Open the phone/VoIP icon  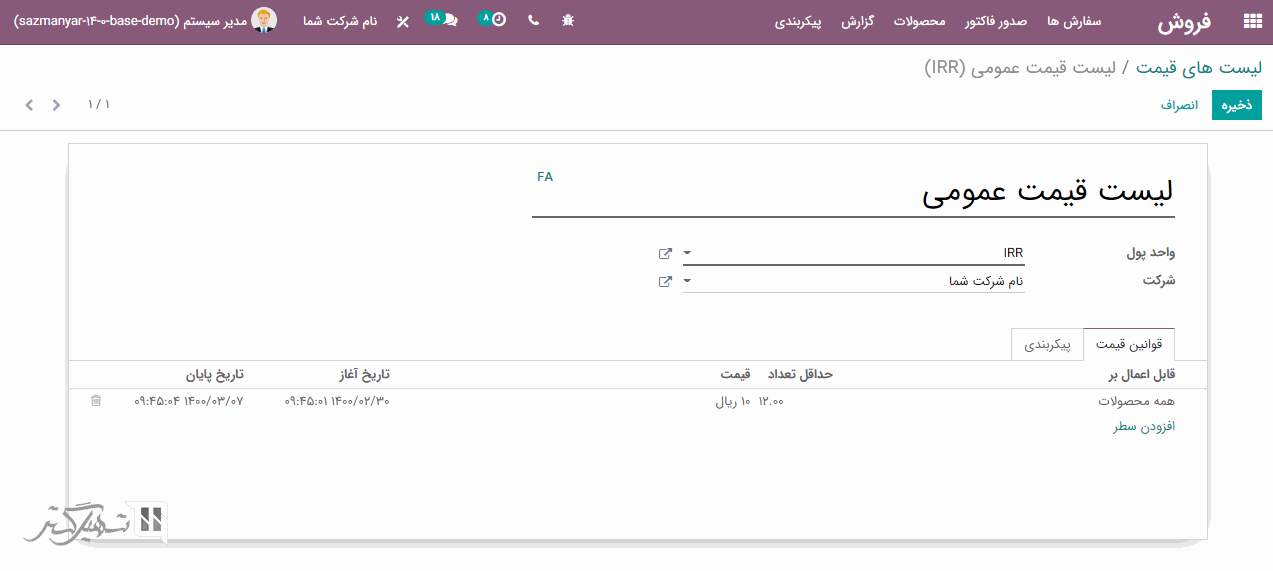tap(533, 20)
